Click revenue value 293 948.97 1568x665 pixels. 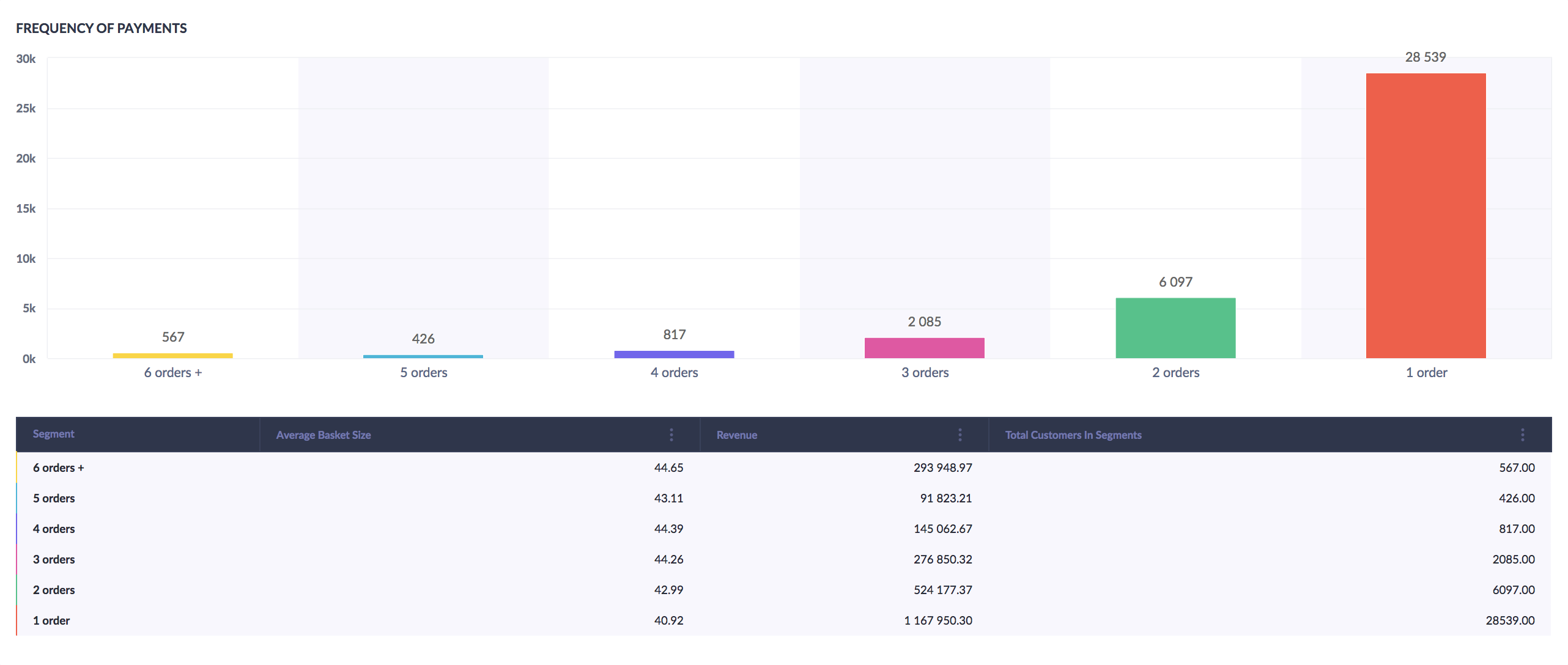[942, 468]
